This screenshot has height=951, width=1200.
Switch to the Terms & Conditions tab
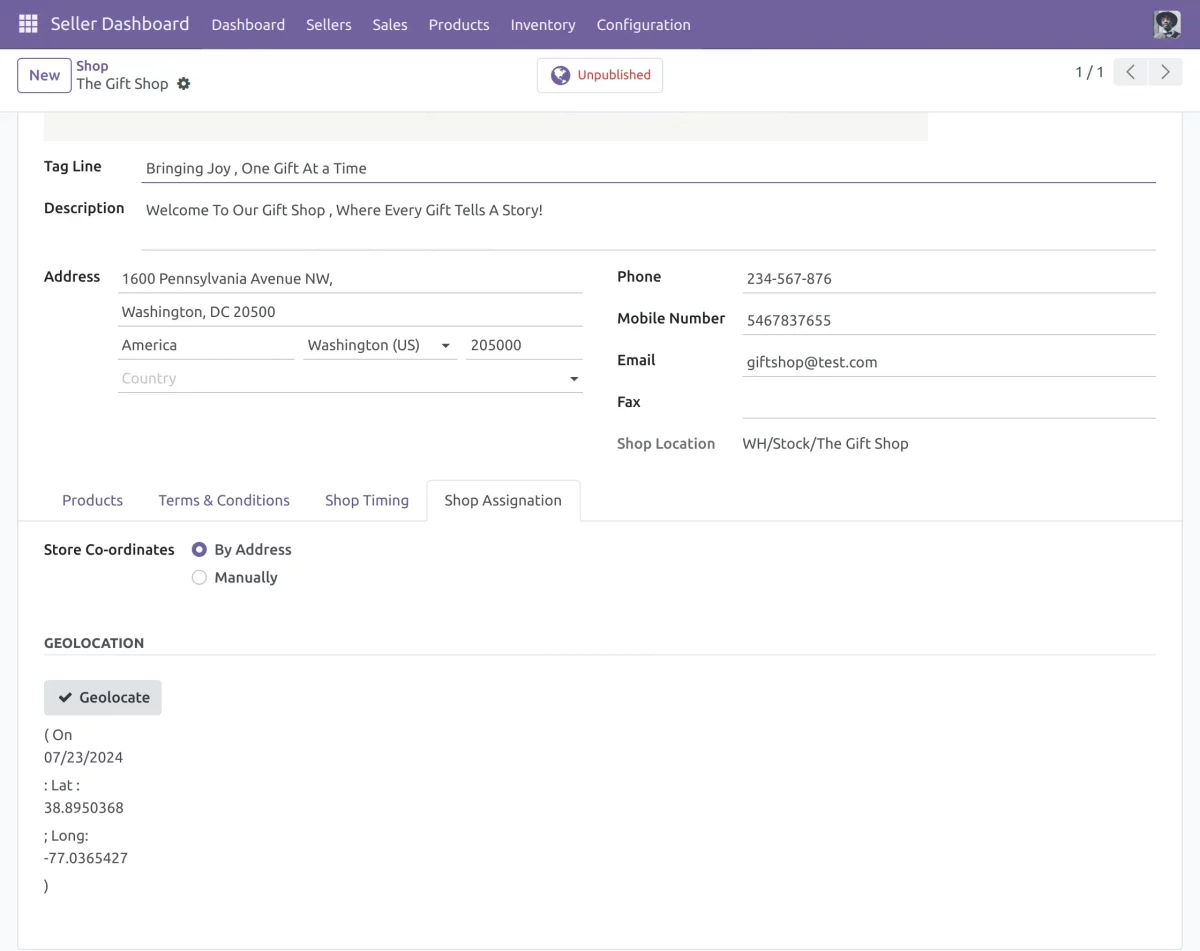(224, 500)
